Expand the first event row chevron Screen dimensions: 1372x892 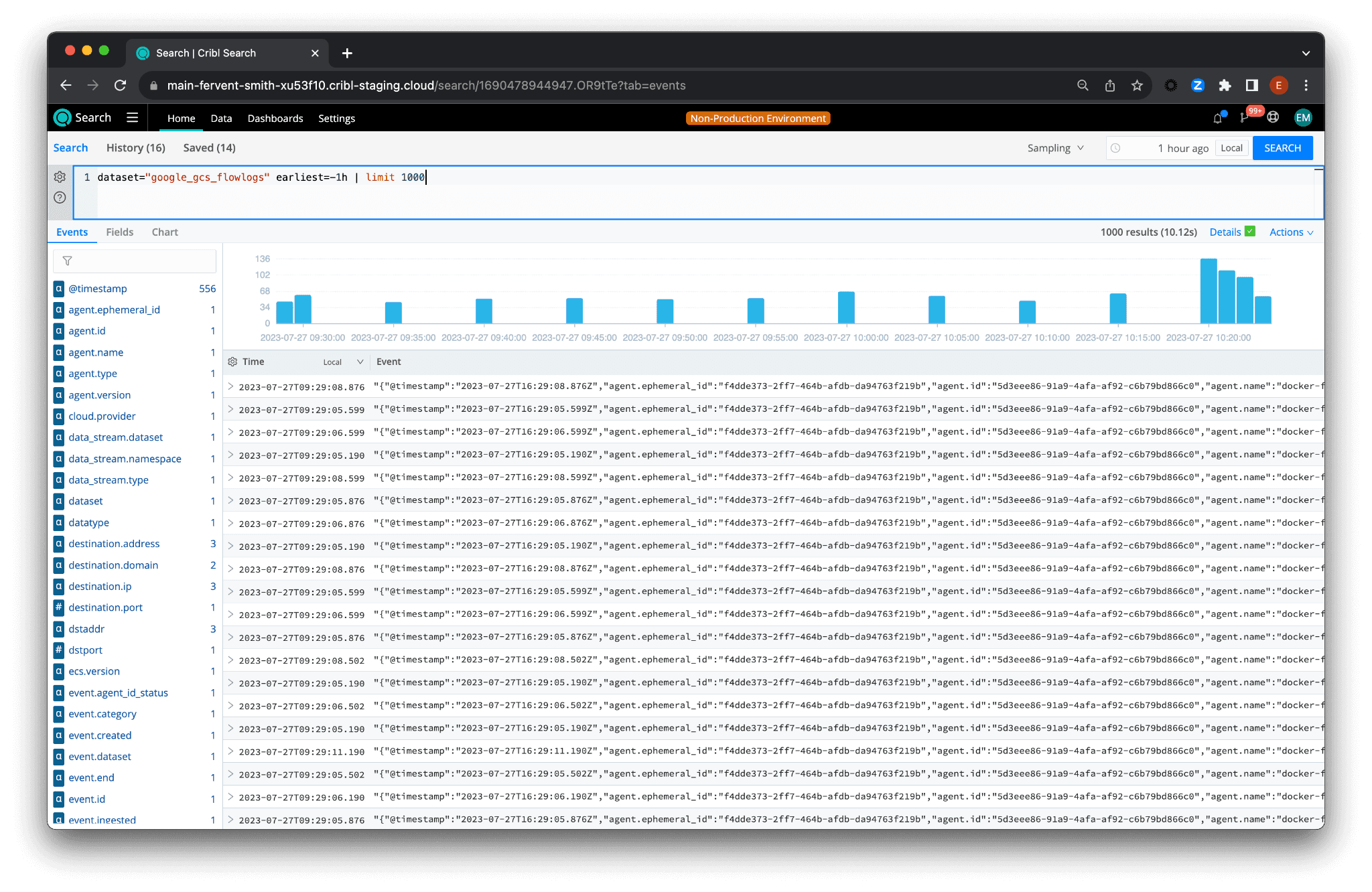click(230, 386)
